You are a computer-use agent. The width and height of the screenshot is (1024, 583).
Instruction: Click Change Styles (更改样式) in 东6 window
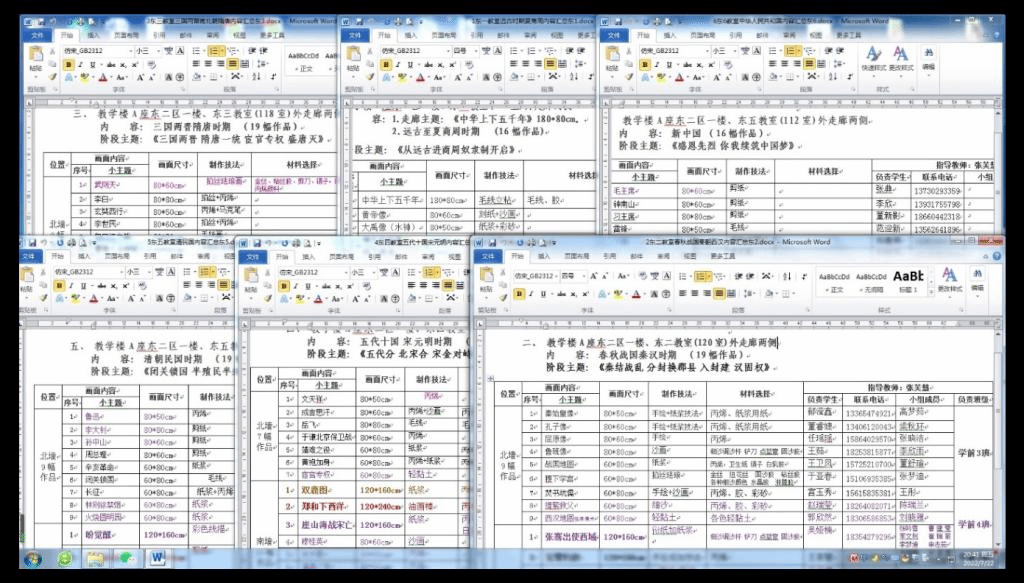[x=901, y=58]
